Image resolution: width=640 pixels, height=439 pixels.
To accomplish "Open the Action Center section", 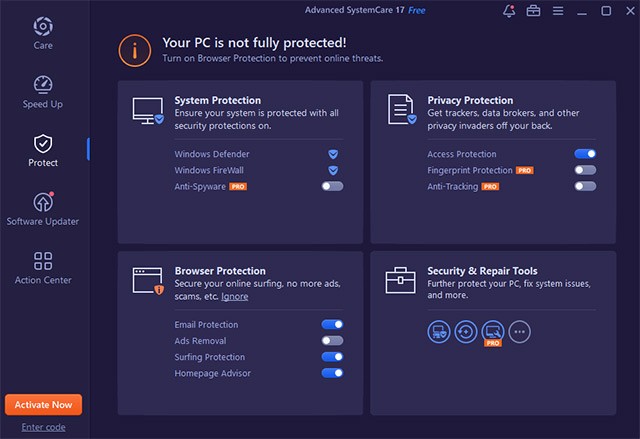I will [43, 267].
